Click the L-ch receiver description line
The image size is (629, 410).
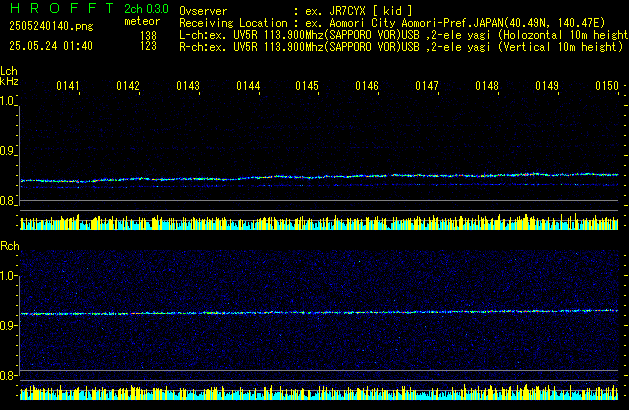click(x=404, y=35)
